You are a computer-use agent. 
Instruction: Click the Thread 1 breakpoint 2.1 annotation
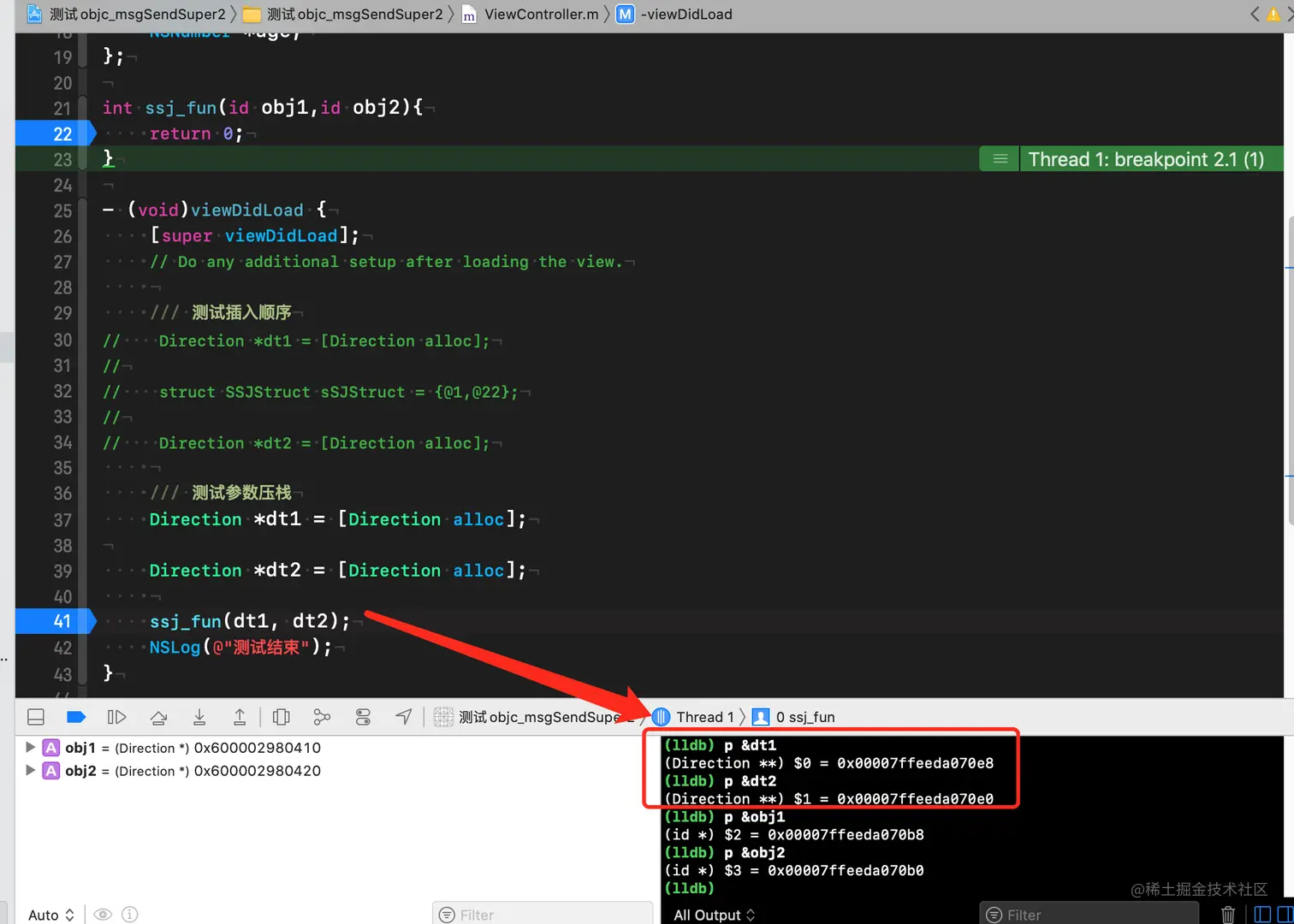click(1146, 159)
